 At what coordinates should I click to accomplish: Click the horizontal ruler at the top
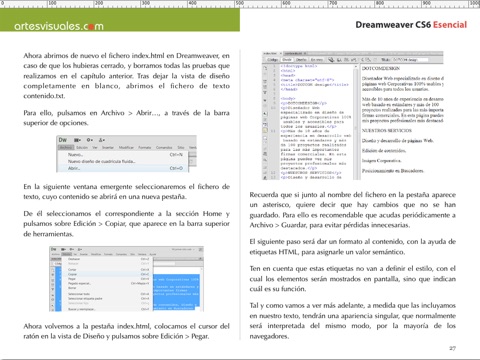tap(240, 4)
